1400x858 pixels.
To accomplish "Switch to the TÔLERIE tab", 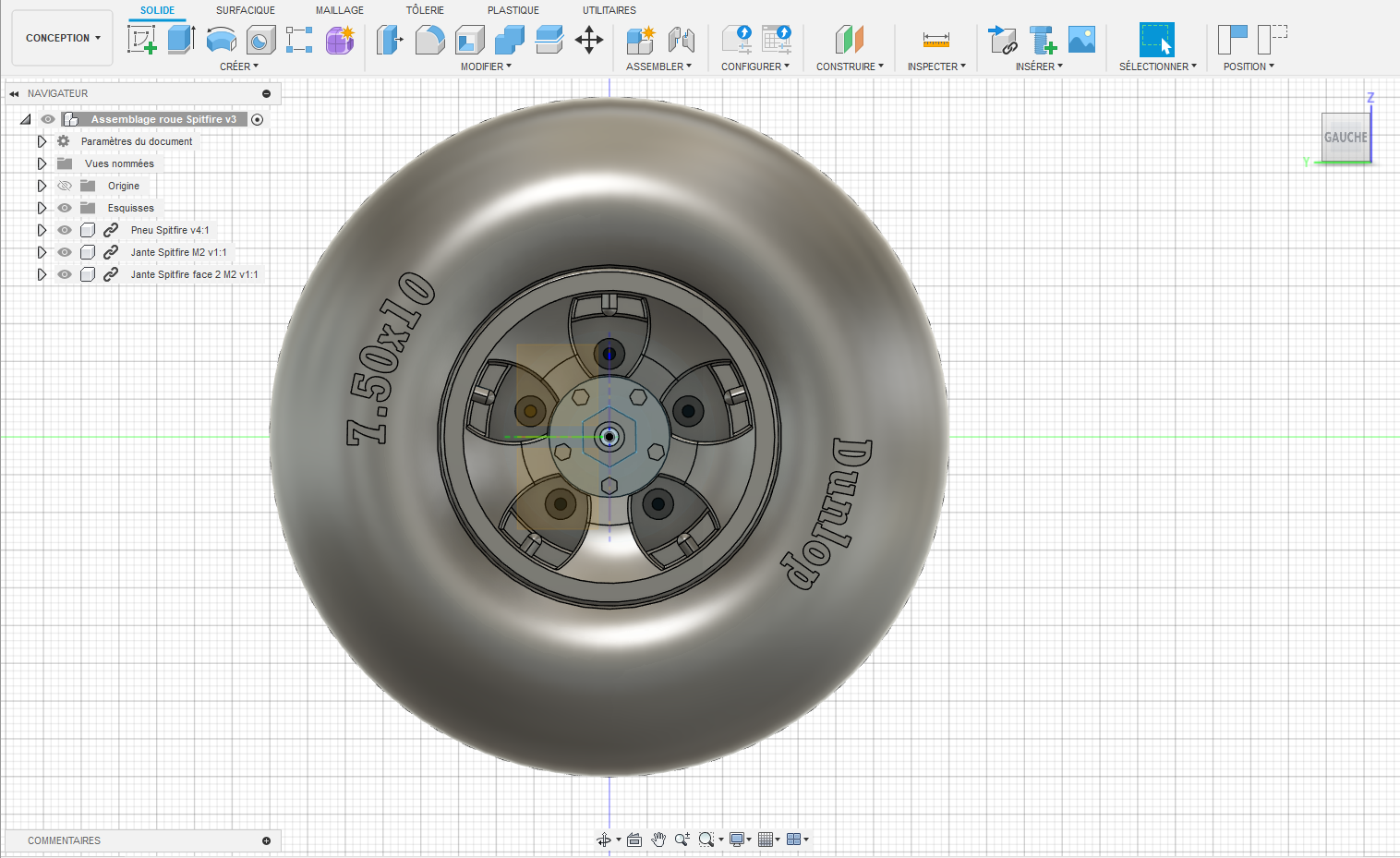I will click(x=425, y=10).
